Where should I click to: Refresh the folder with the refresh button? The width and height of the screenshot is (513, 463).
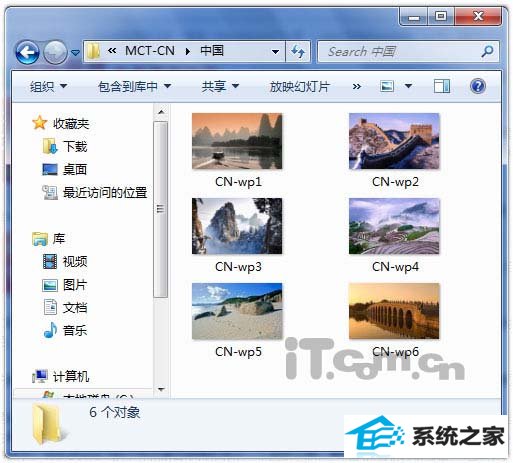click(298, 52)
